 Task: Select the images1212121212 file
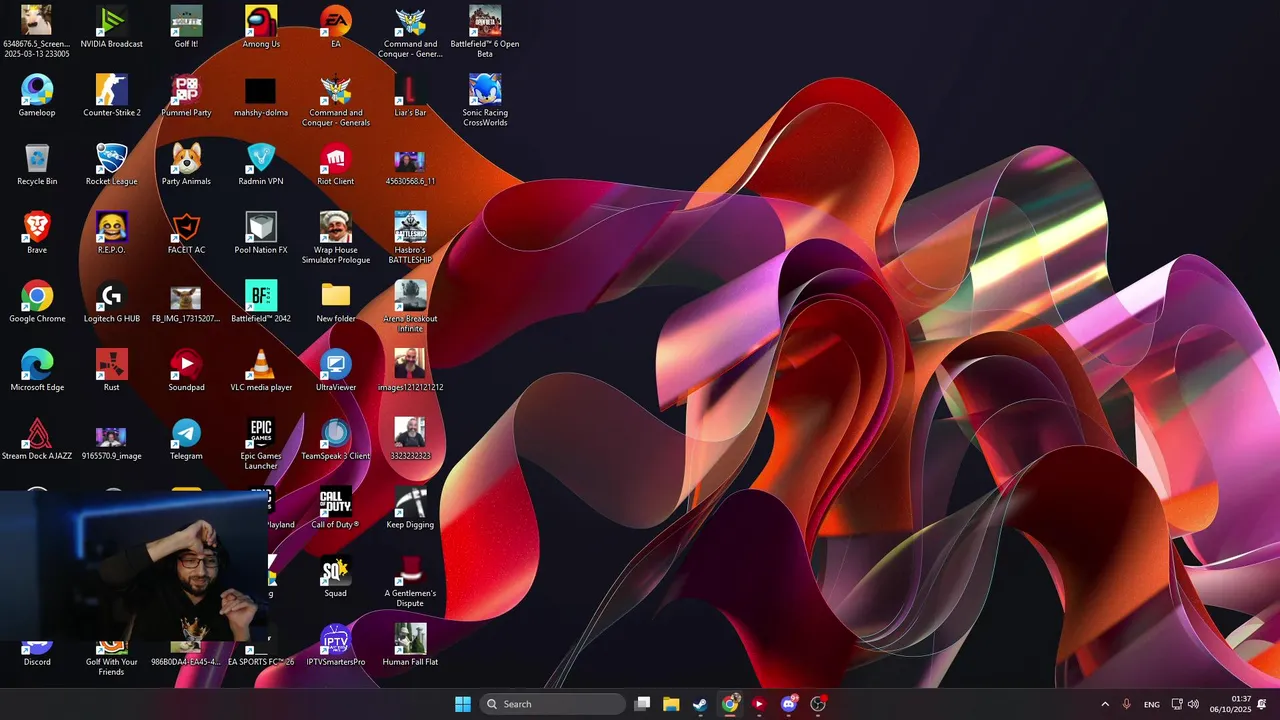[410, 371]
